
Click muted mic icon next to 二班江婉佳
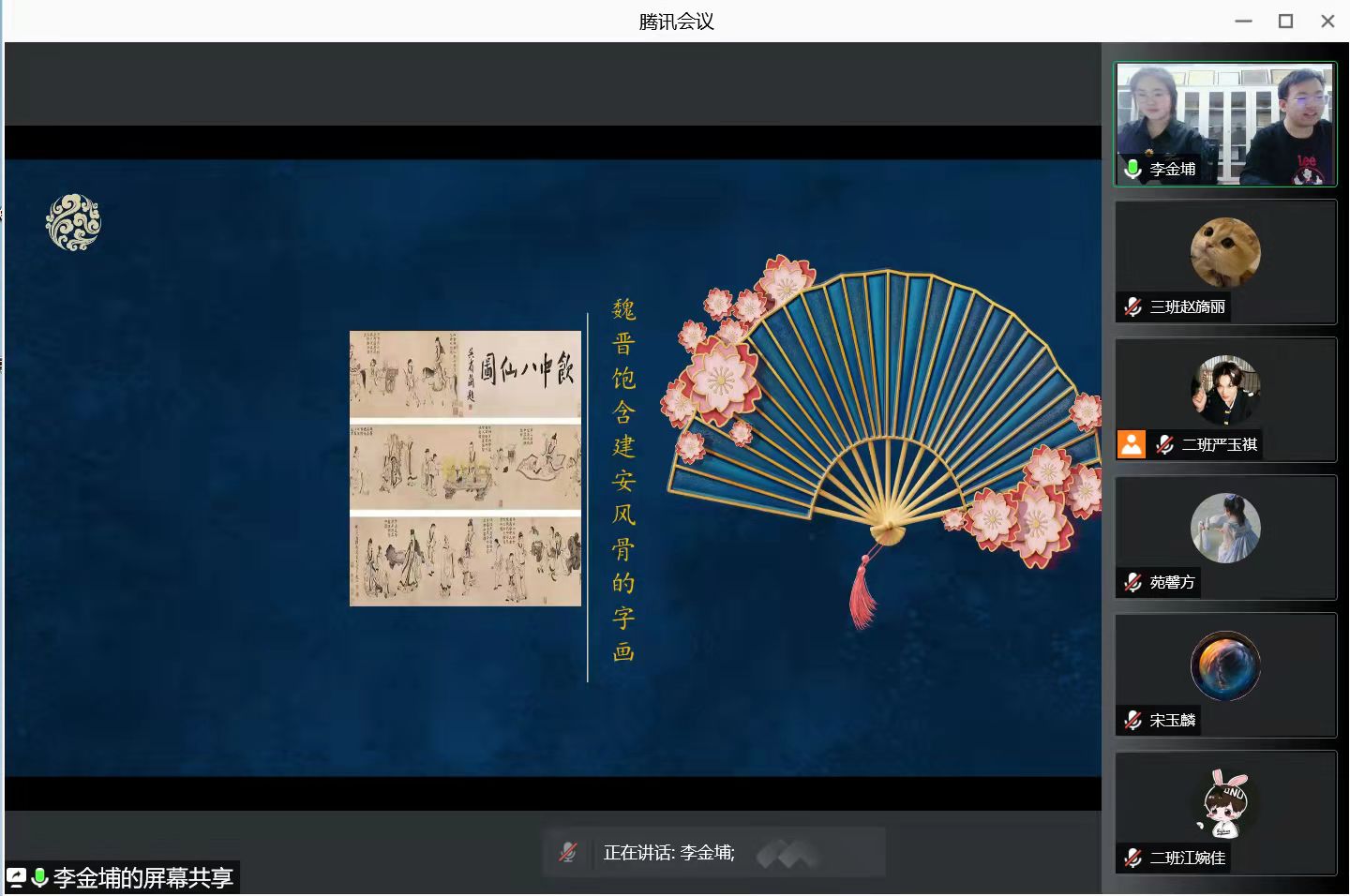click(1132, 858)
